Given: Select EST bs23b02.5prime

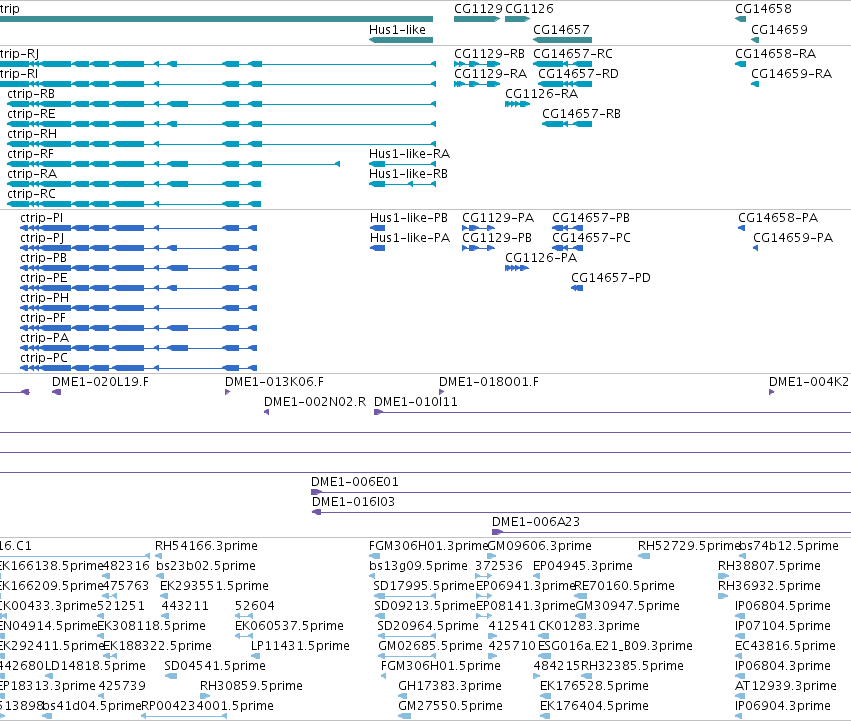Looking at the screenshot, I should (x=206, y=566).
